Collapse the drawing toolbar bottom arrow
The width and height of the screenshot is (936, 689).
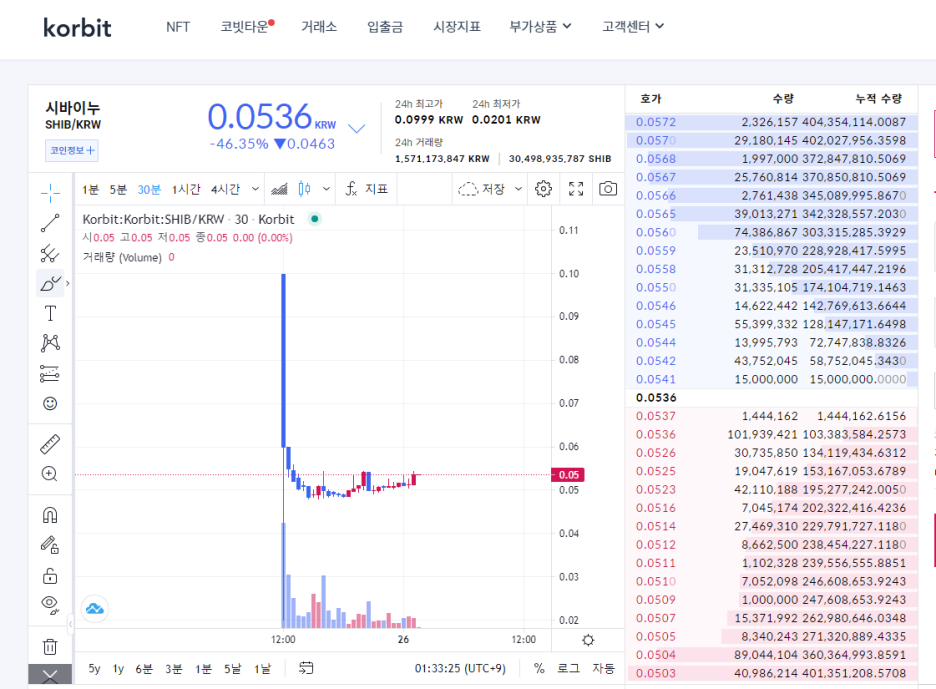click(x=50, y=675)
